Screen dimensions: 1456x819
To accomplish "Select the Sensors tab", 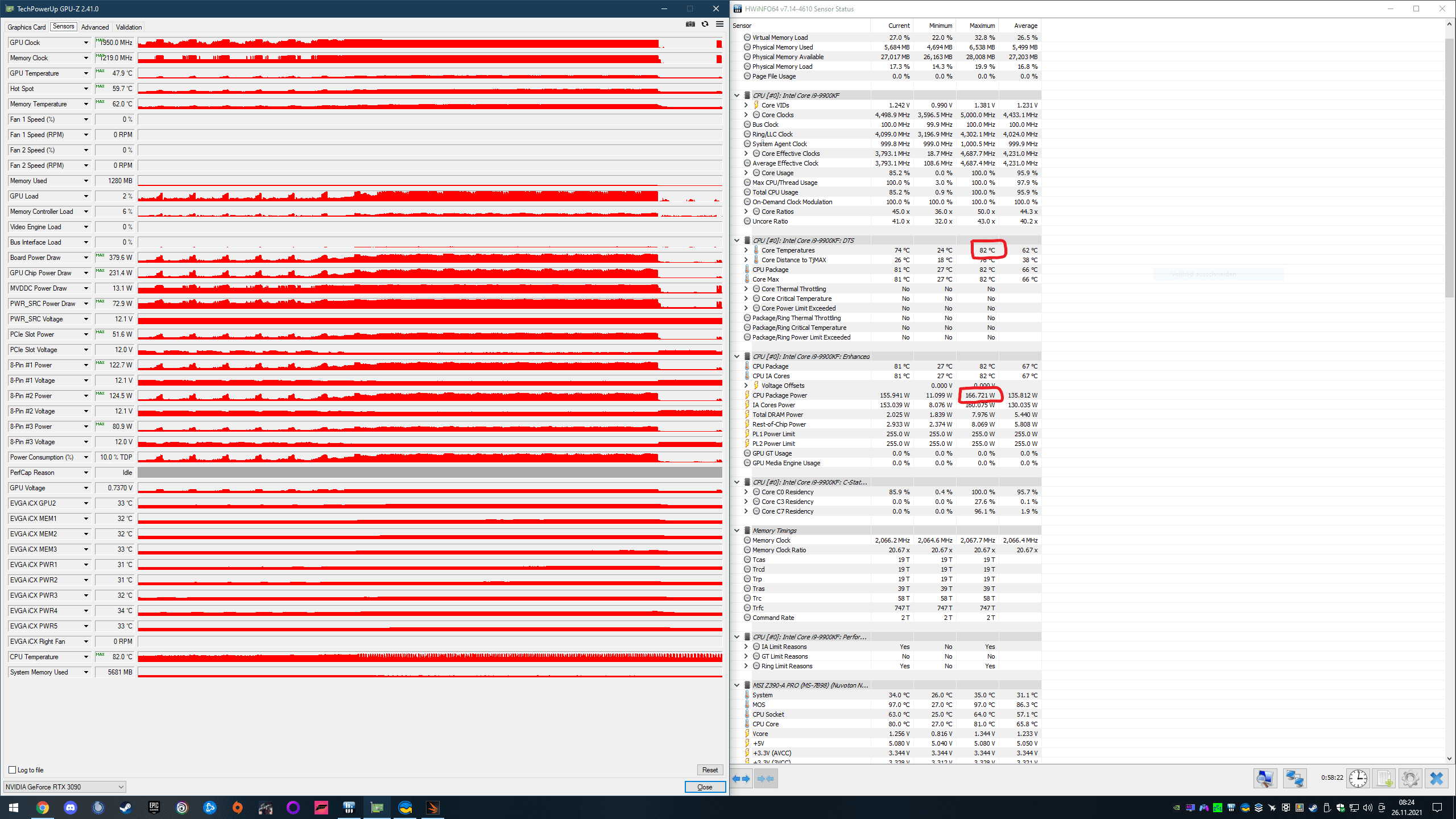I will click(63, 27).
